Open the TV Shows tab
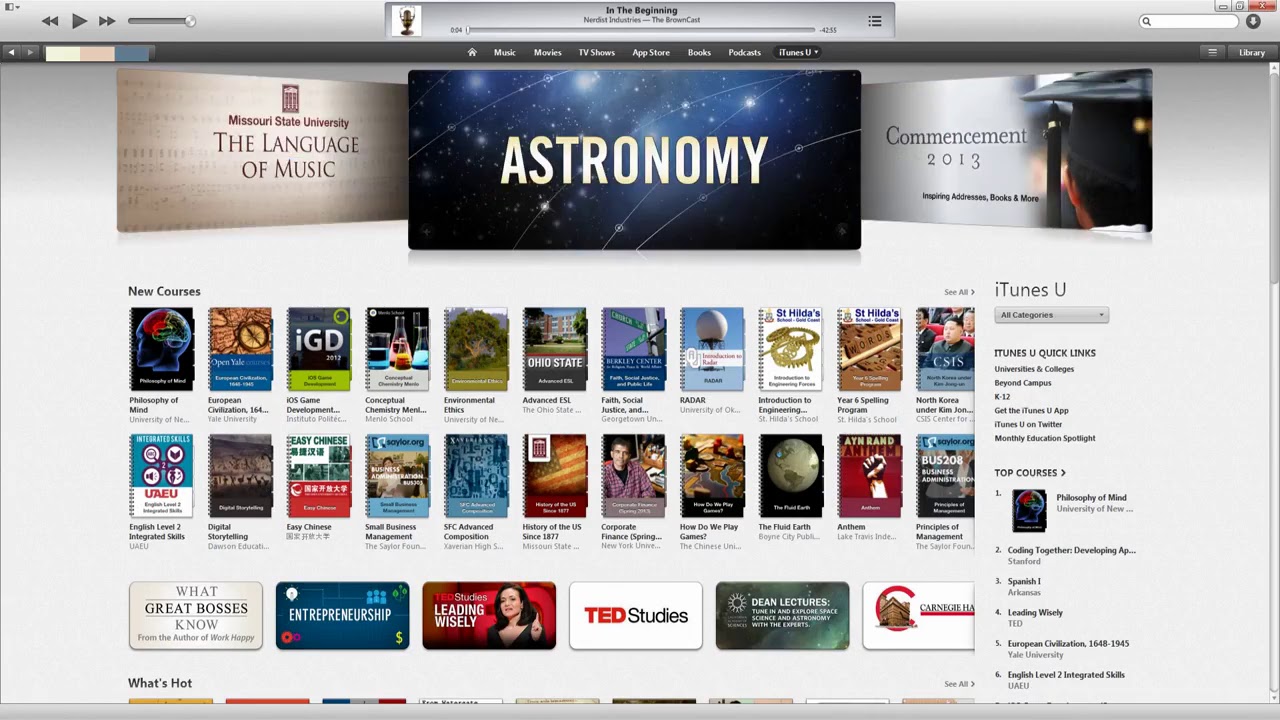1280x720 pixels. click(x=596, y=52)
